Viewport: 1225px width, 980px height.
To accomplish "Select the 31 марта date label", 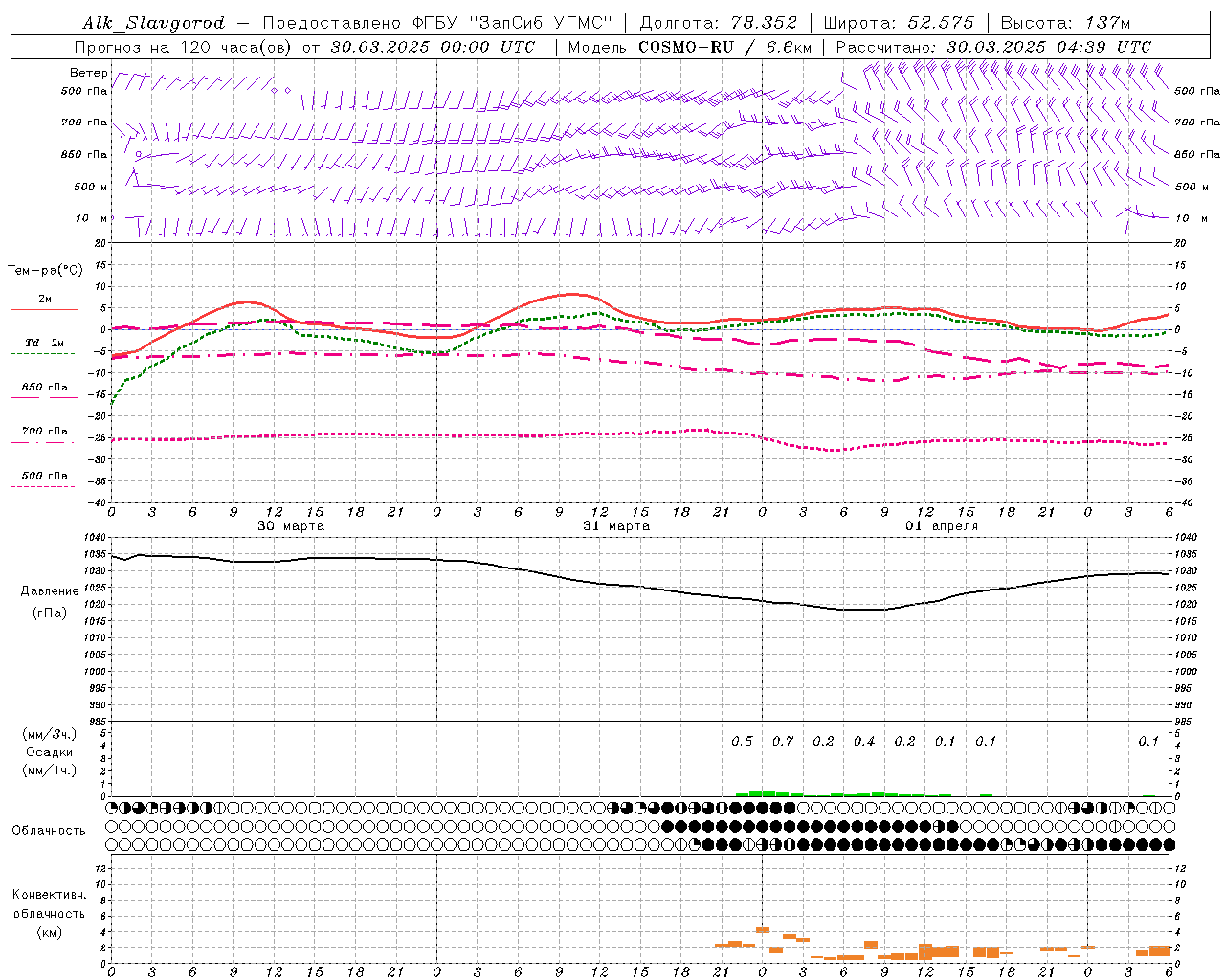I will pyautogui.click(x=616, y=526).
